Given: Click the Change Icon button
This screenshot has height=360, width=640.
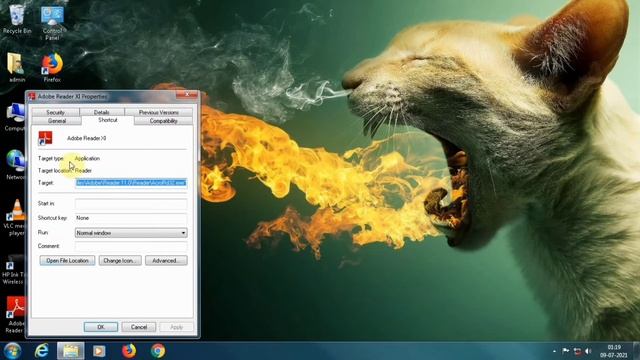Looking at the screenshot, I should (120, 260).
